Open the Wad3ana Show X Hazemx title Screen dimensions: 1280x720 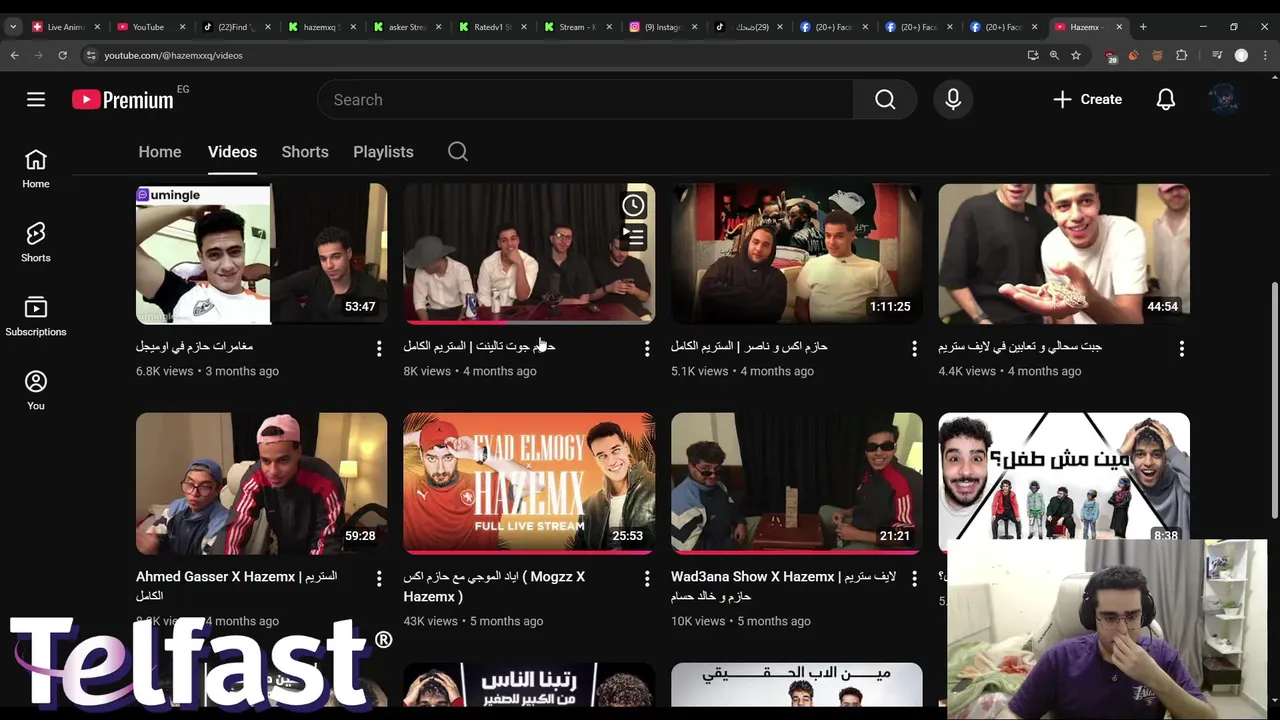[783, 586]
